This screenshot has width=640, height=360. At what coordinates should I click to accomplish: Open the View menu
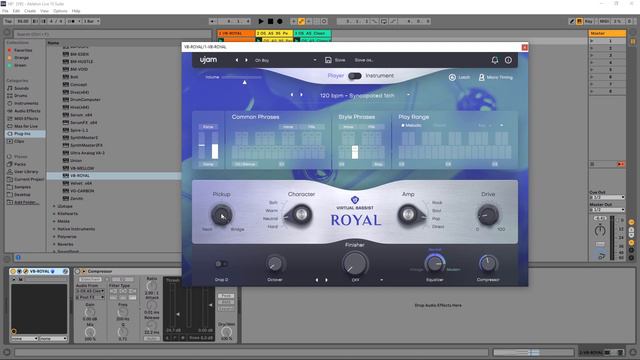click(44, 11)
